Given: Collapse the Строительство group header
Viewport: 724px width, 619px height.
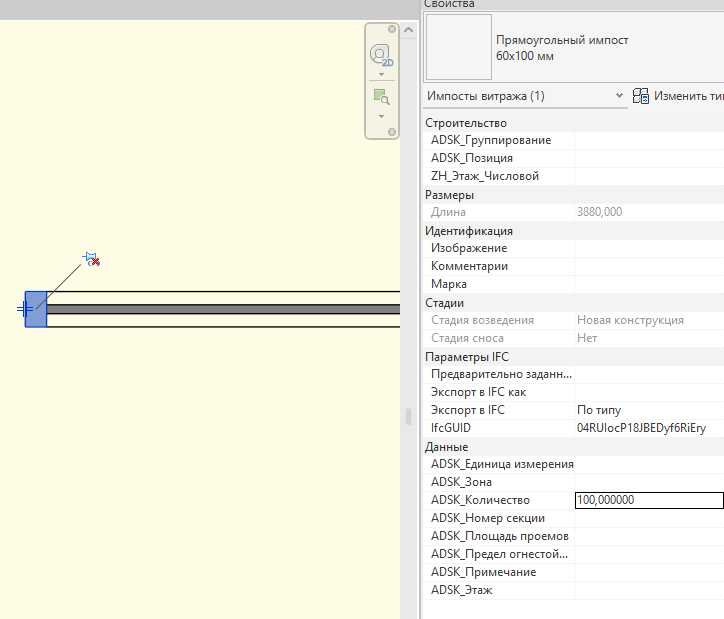Looking at the screenshot, I should pos(573,123).
